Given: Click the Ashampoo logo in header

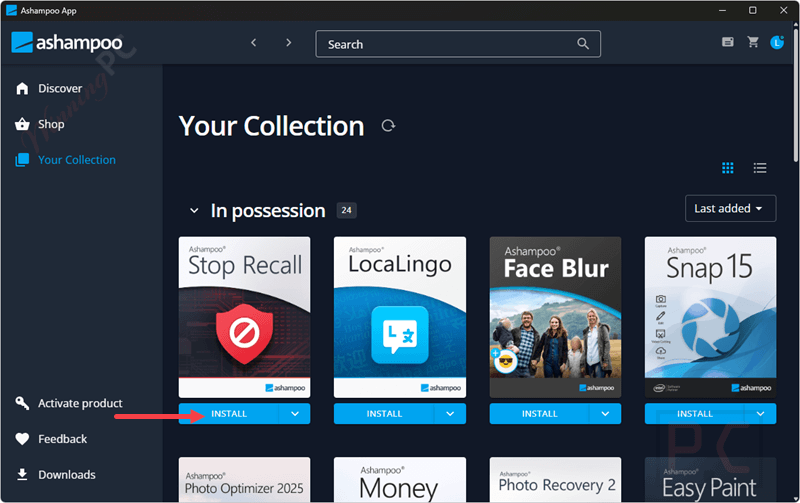Looking at the screenshot, I should (x=67, y=43).
